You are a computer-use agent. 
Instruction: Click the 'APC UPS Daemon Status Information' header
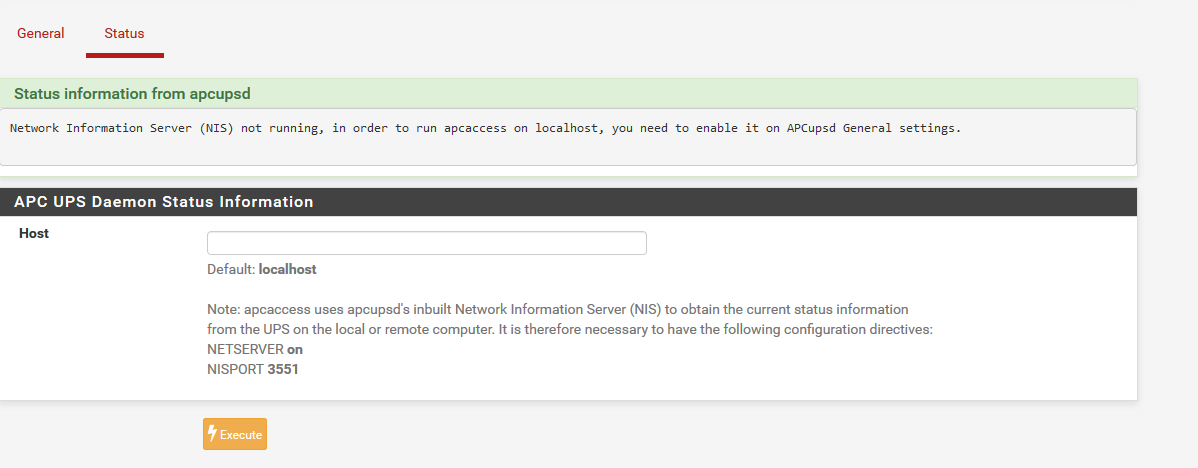pos(164,202)
